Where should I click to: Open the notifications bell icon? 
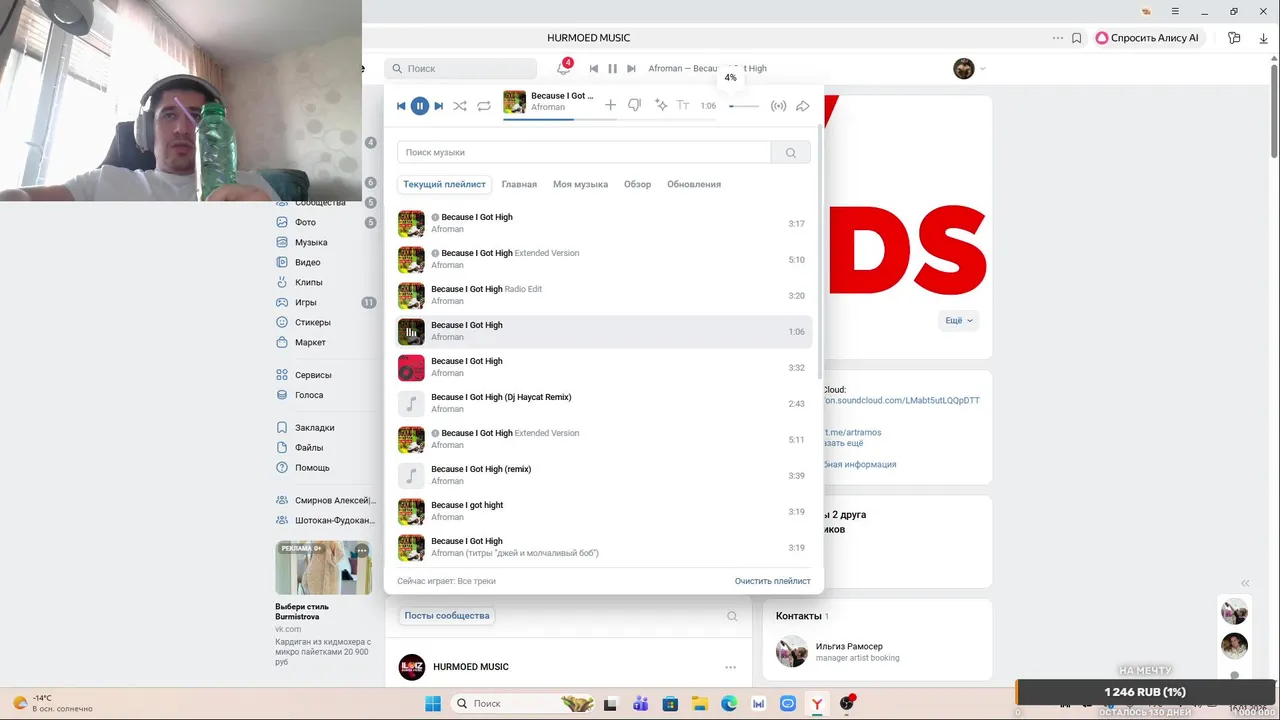[x=564, y=68]
